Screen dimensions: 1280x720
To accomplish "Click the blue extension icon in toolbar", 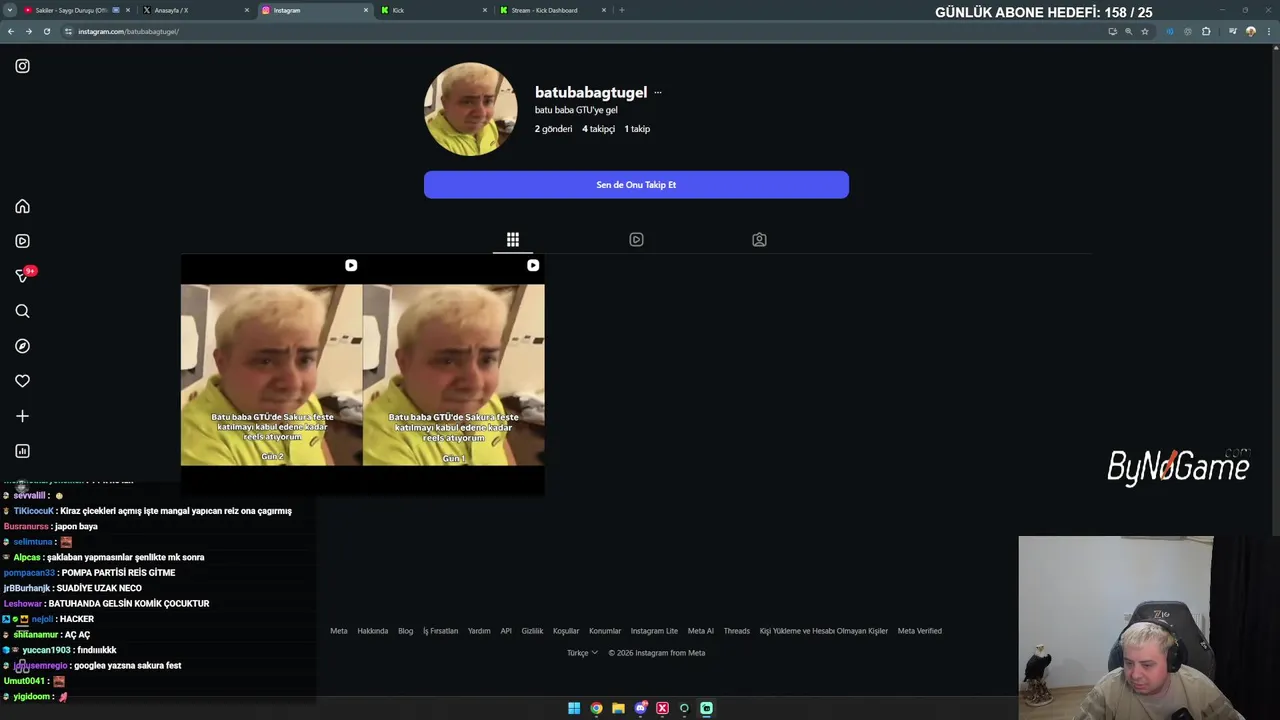I will [1170, 31].
